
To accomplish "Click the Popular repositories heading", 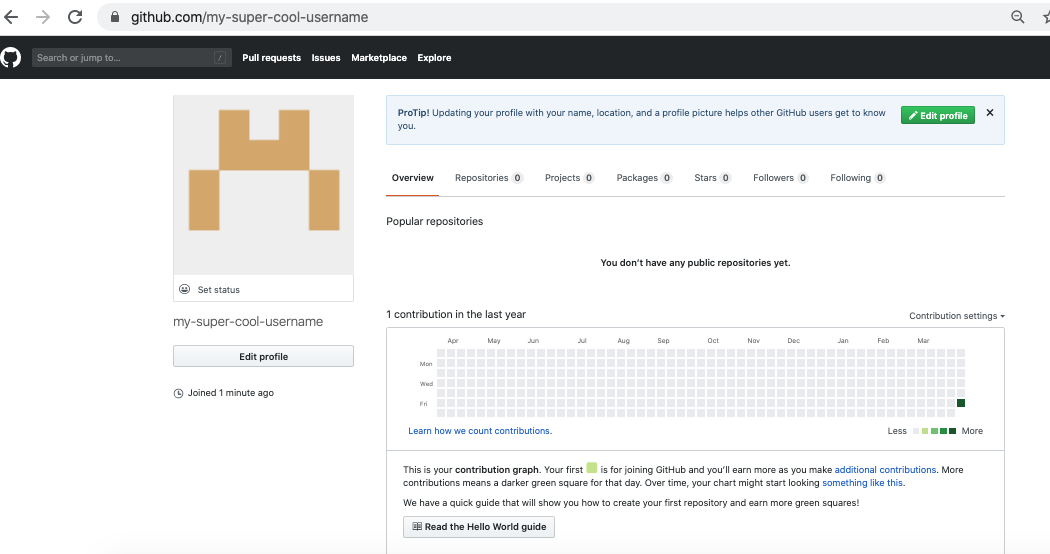I will pos(435,221).
